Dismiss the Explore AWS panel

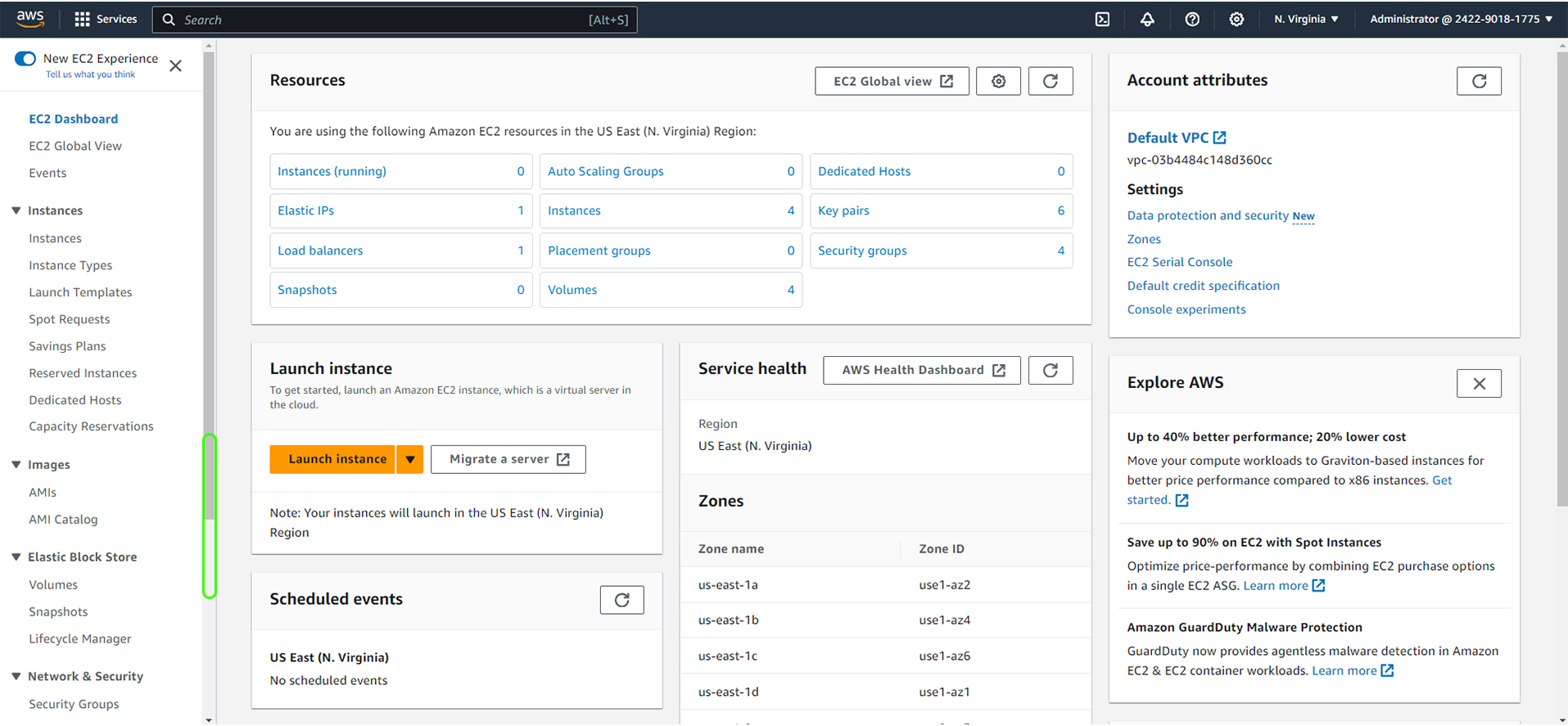pos(1479,383)
